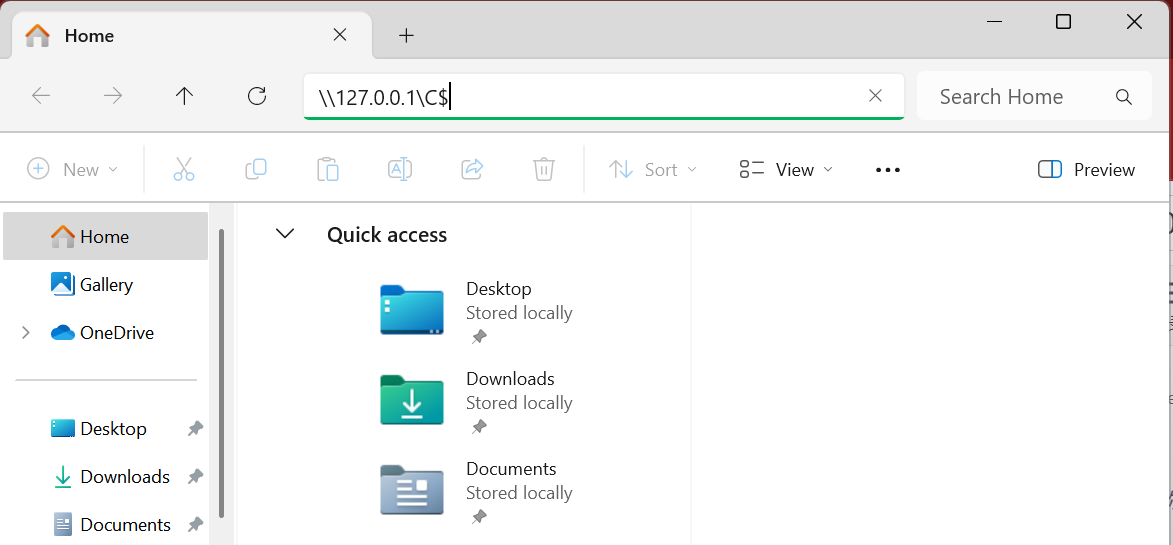
Task: Expand the OneDrive tree node
Action: coord(26,333)
